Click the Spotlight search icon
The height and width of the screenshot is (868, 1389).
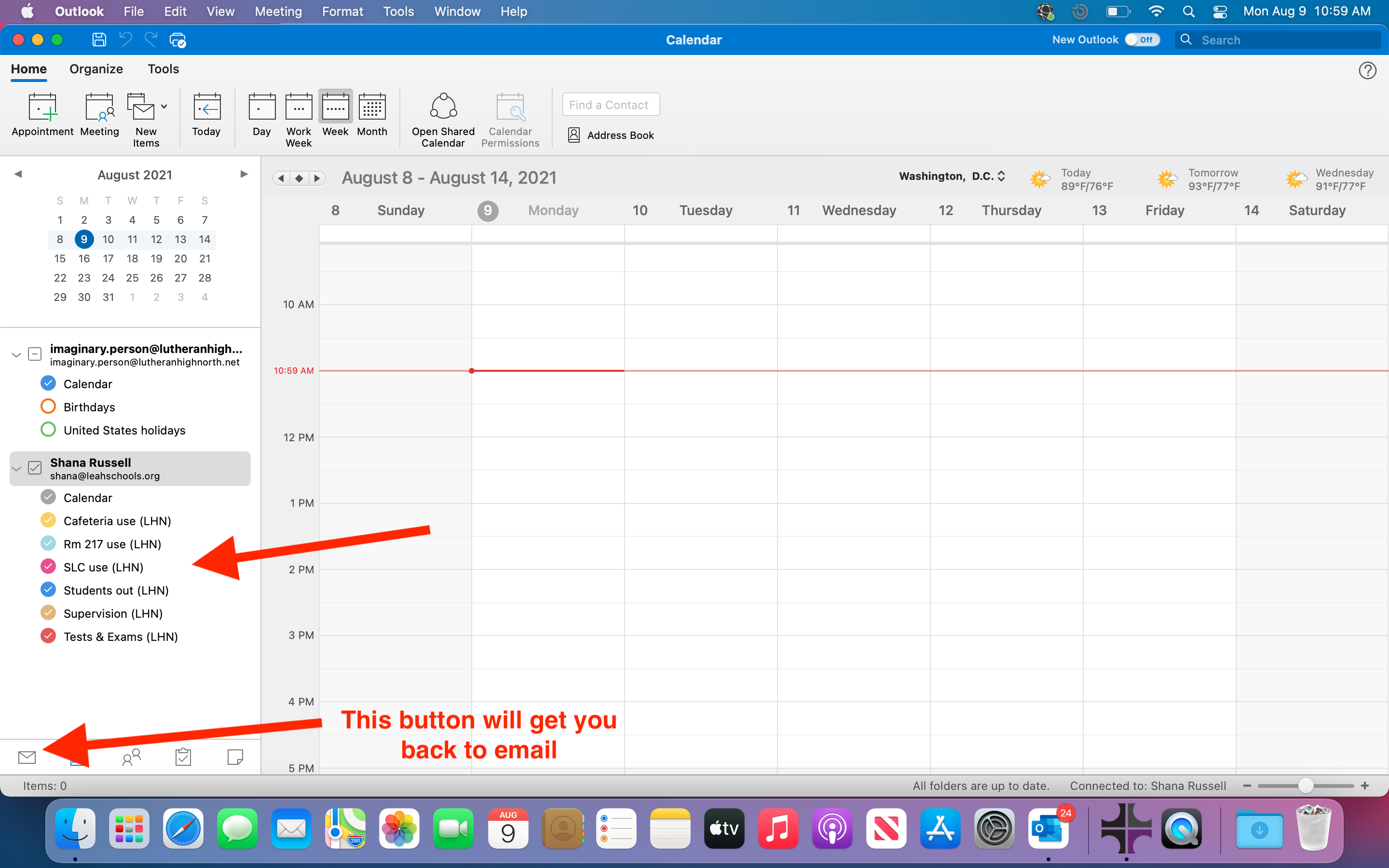pyautogui.click(x=1189, y=12)
